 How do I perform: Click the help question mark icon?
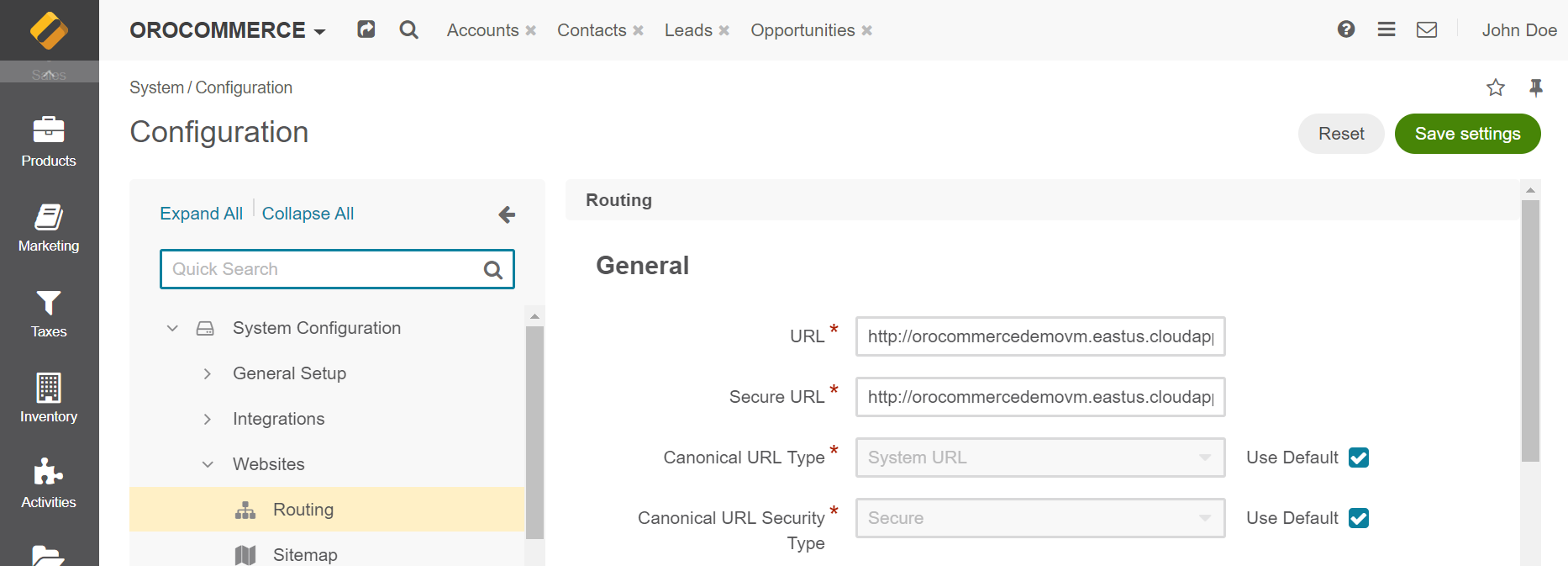click(1346, 29)
